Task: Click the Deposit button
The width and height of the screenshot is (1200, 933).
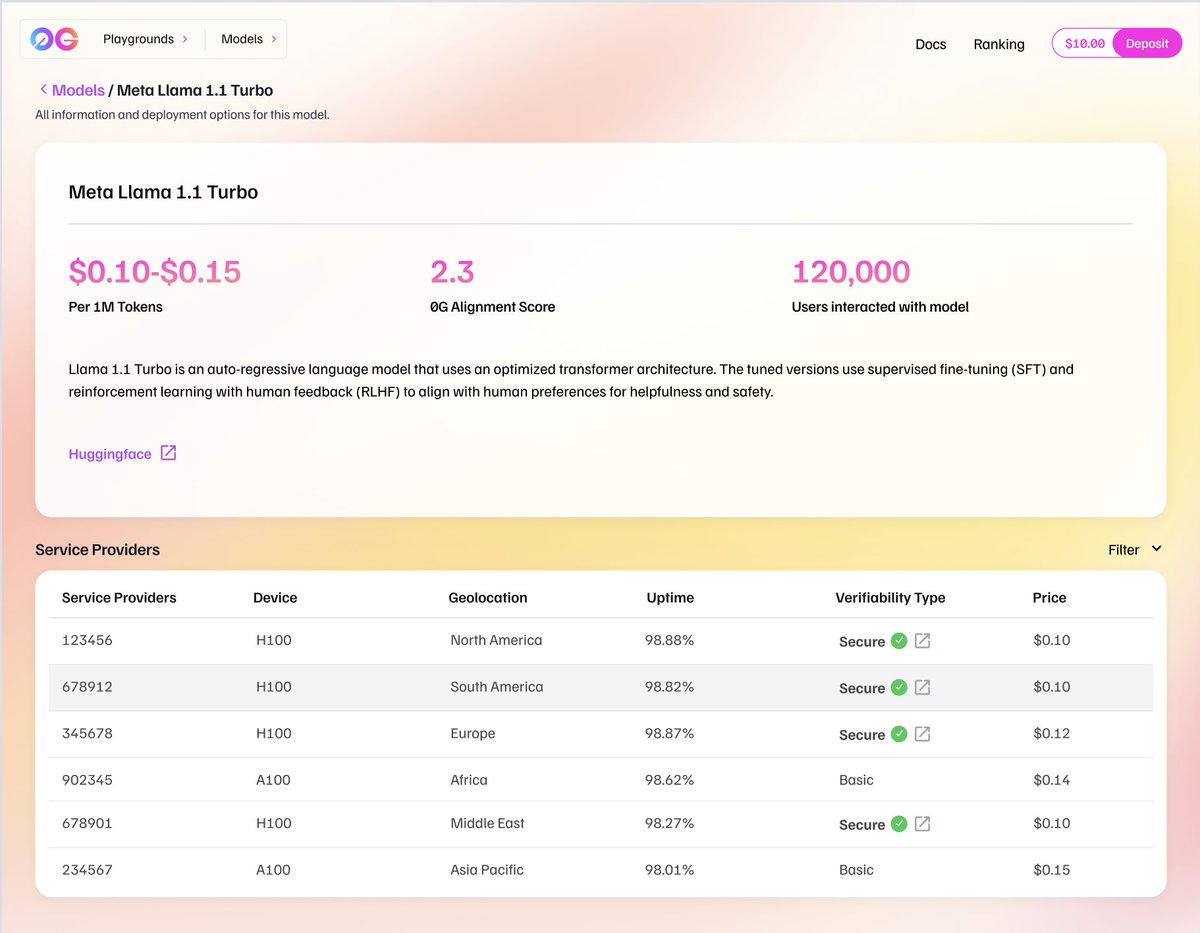Action: pyautogui.click(x=1147, y=43)
